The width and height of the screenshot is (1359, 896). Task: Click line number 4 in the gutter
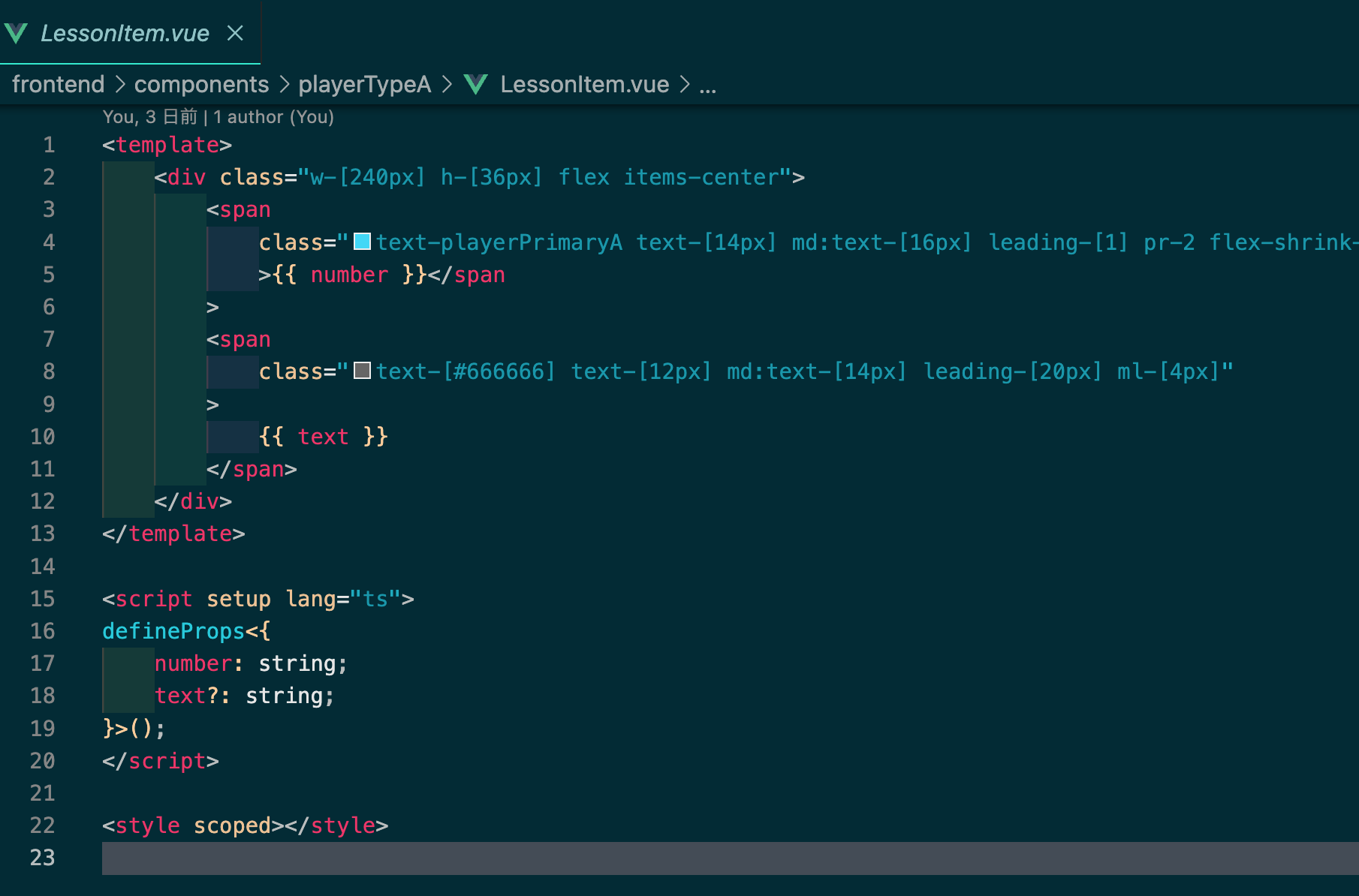click(x=49, y=242)
